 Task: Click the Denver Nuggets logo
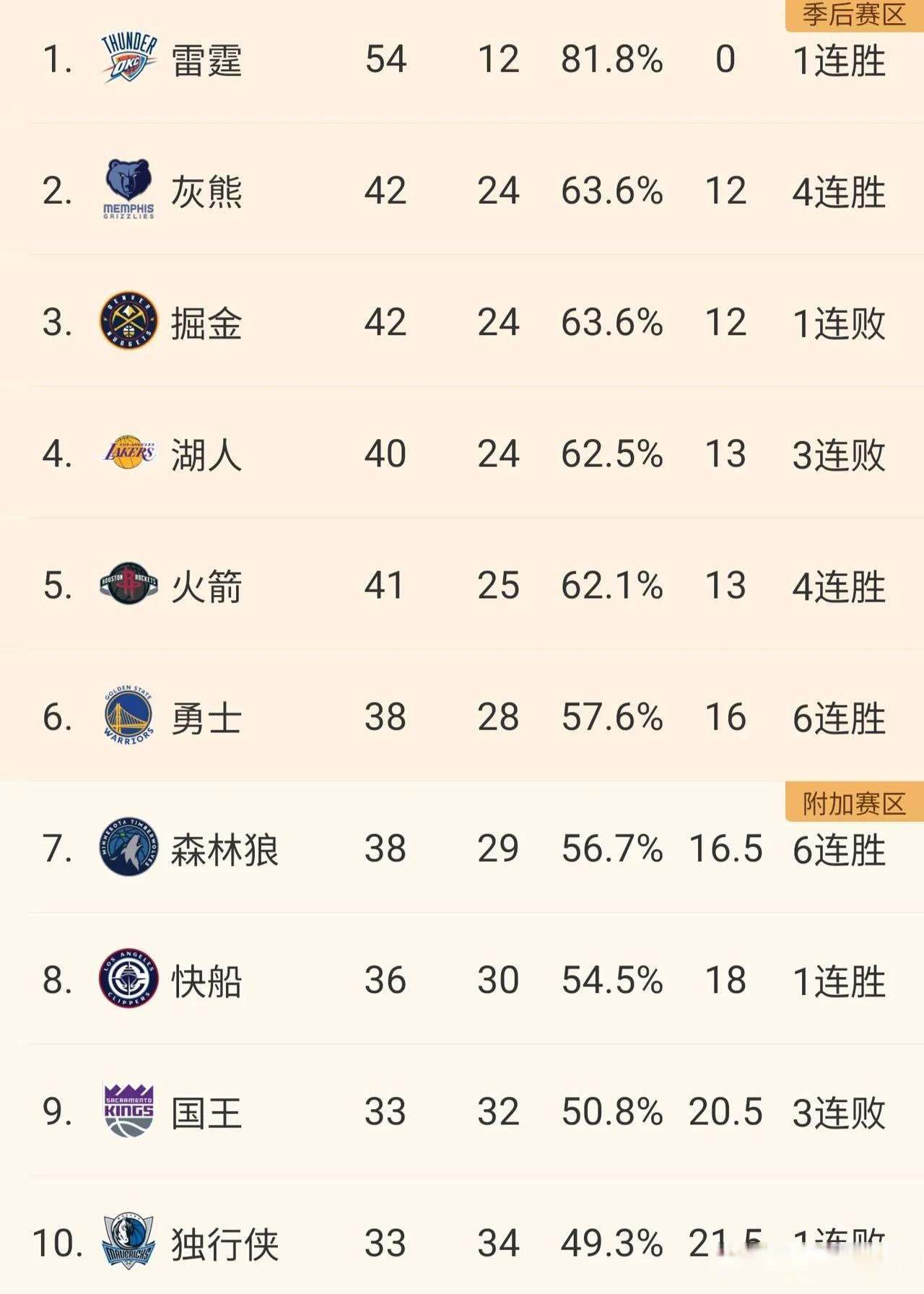click(x=127, y=322)
